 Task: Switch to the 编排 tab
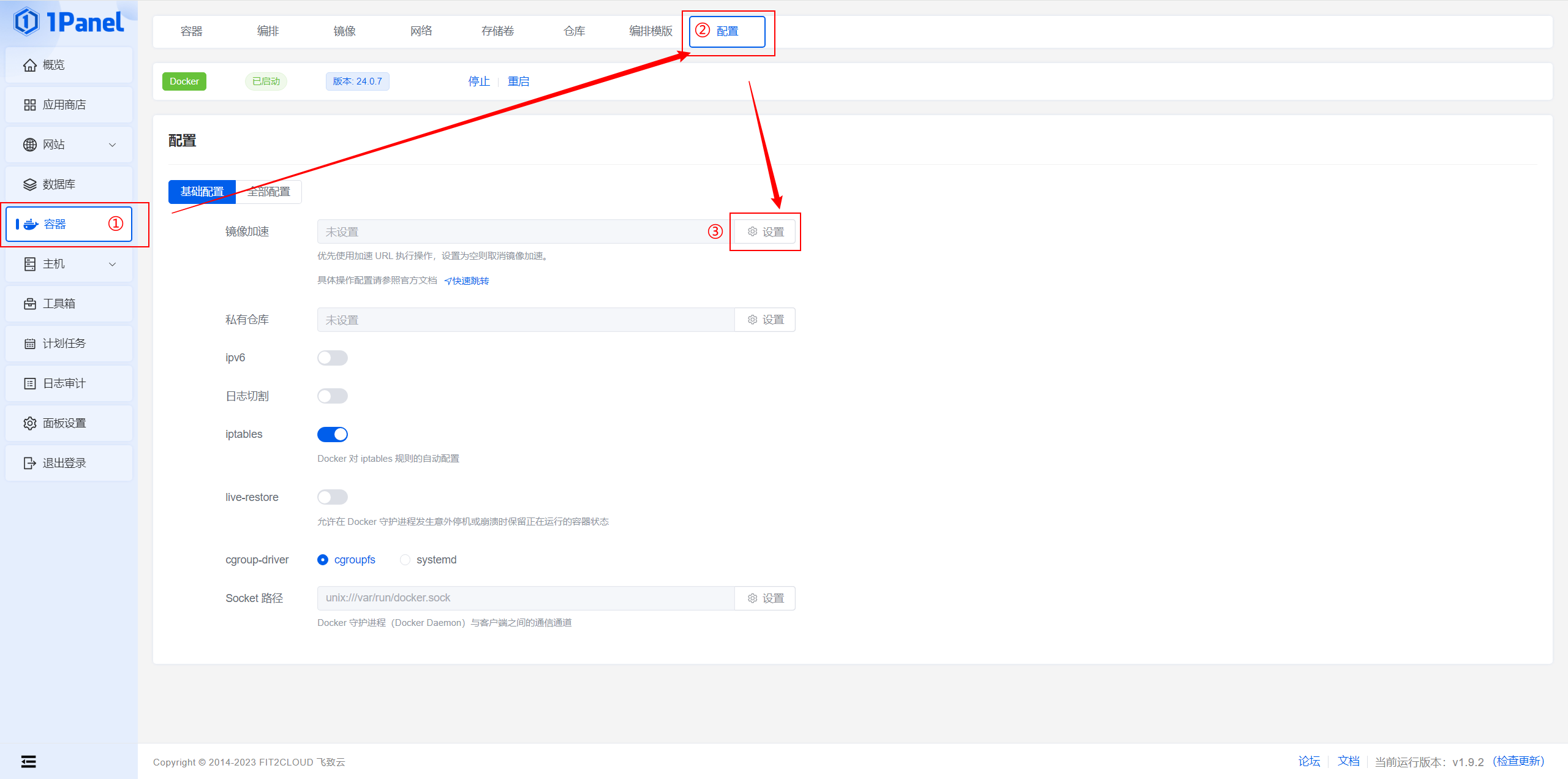[268, 31]
